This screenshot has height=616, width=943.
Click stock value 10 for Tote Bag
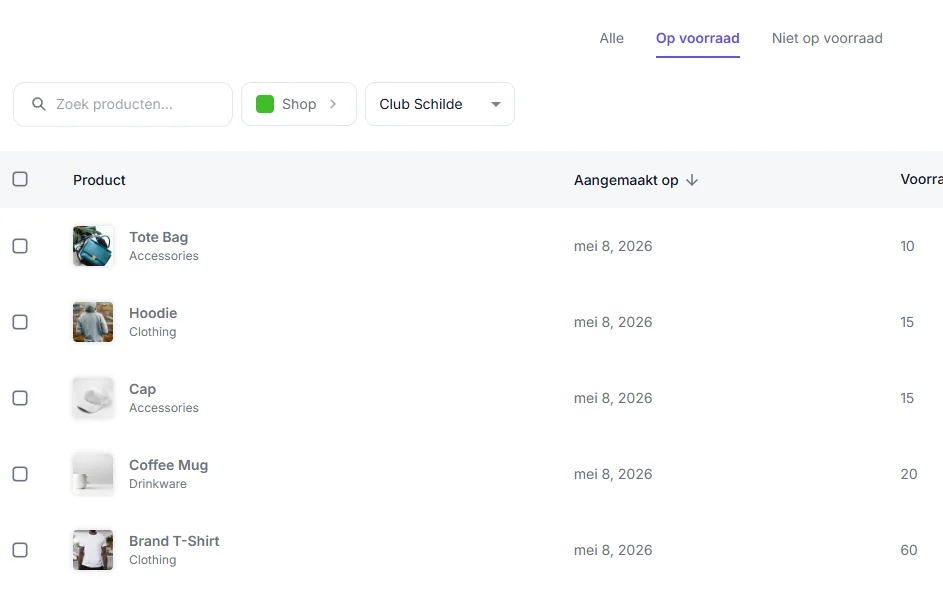[908, 246]
